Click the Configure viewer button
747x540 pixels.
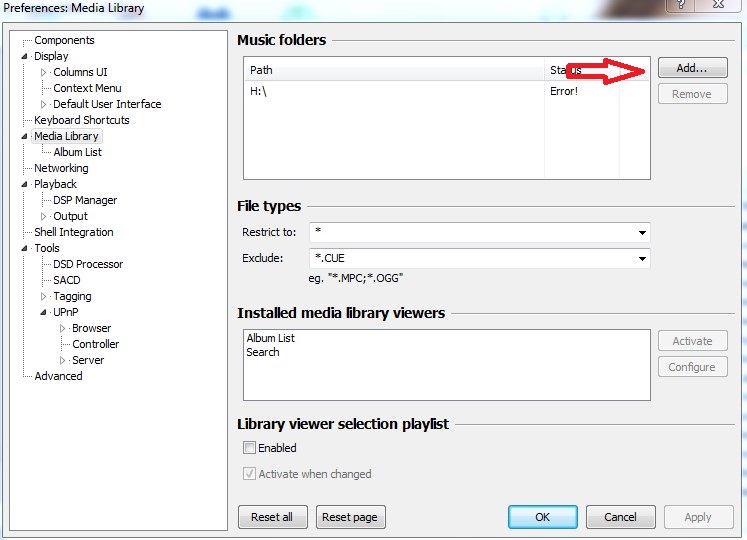(x=693, y=367)
